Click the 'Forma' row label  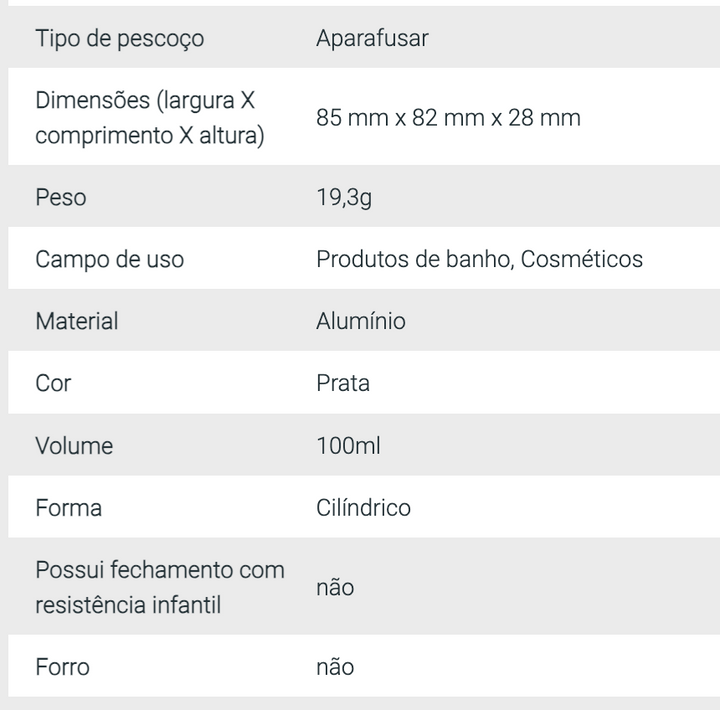pos(69,507)
